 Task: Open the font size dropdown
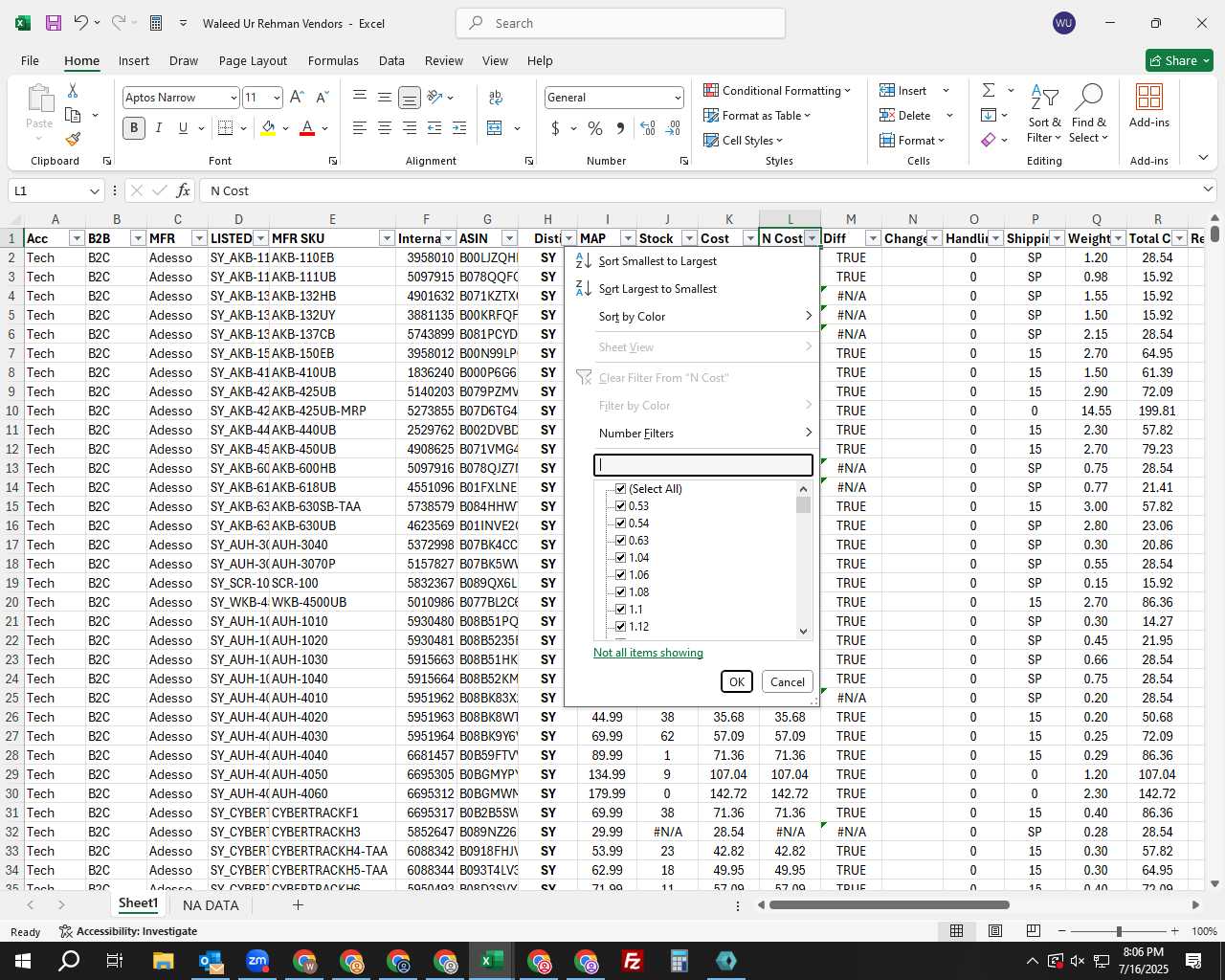point(277,98)
